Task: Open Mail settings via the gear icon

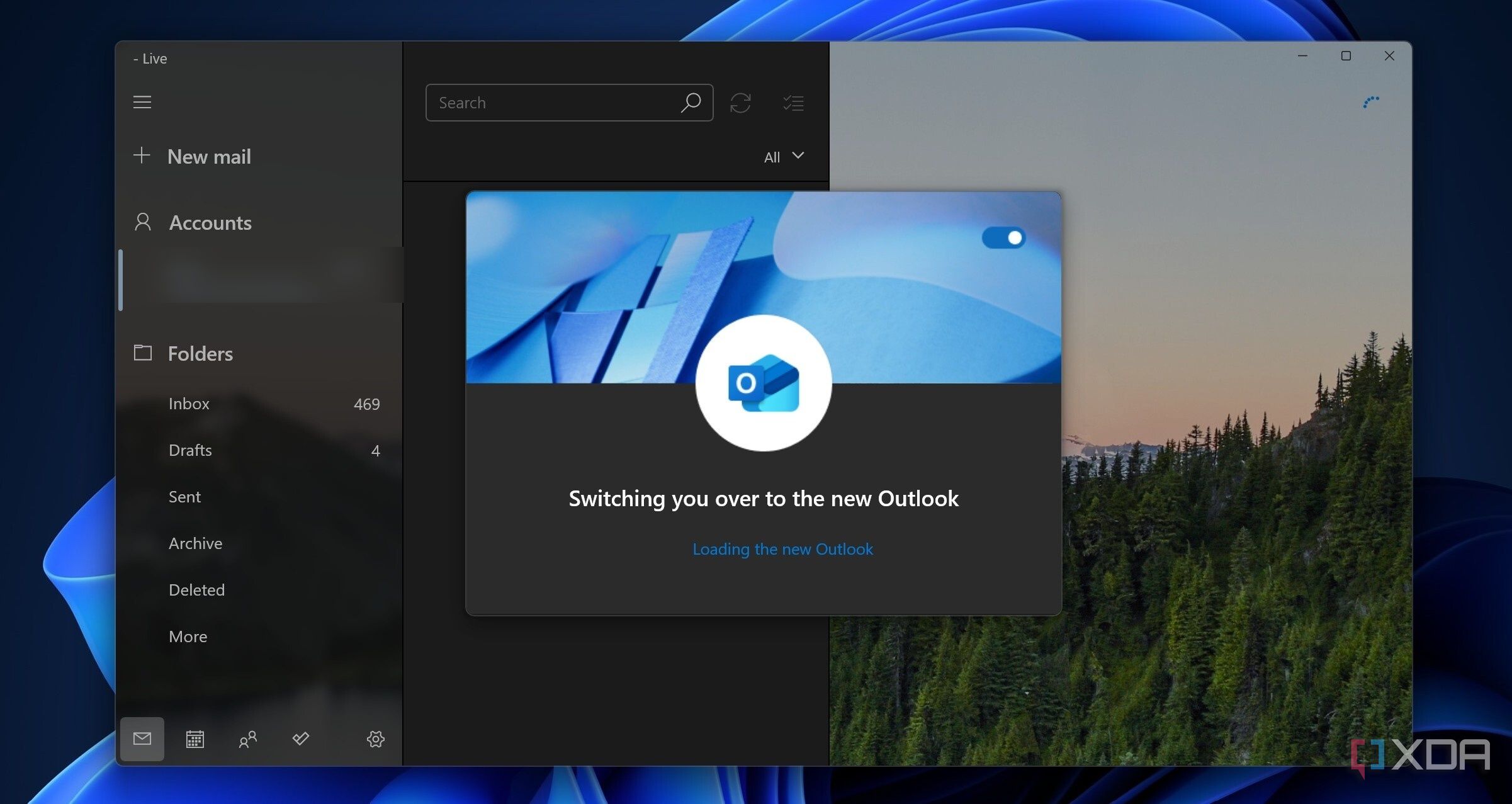Action: tap(375, 740)
